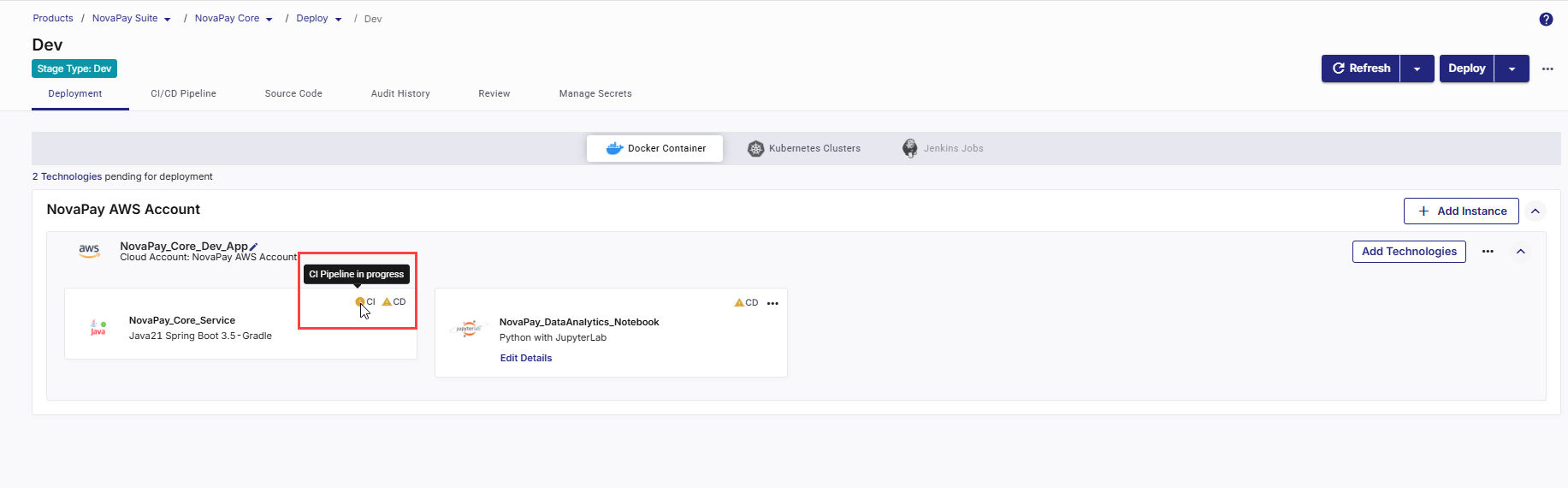Go to Products breadcrumb link
This screenshot has width=1568, height=488.
53,18
